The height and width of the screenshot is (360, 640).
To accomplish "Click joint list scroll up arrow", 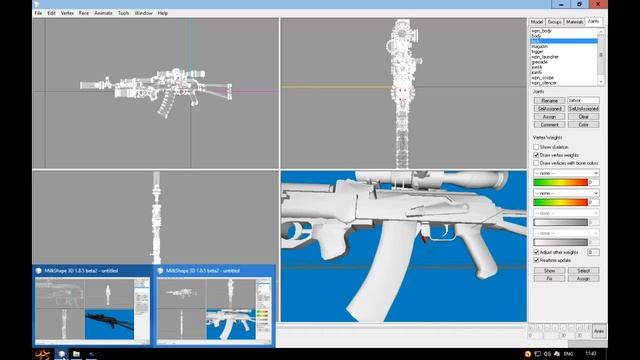I will (x=601, y=31).
